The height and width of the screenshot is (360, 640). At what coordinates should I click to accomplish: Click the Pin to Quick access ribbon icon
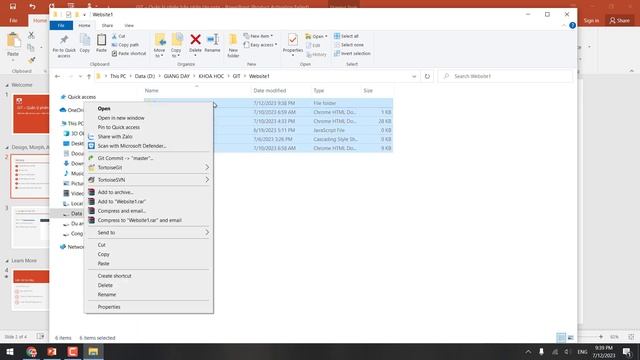pos(64,40)
